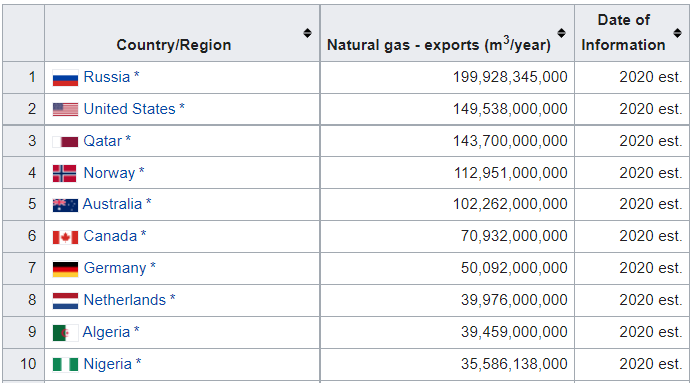Click the Canada flag icon
This screenshot has height=383, width=694.
click(66, 237)
